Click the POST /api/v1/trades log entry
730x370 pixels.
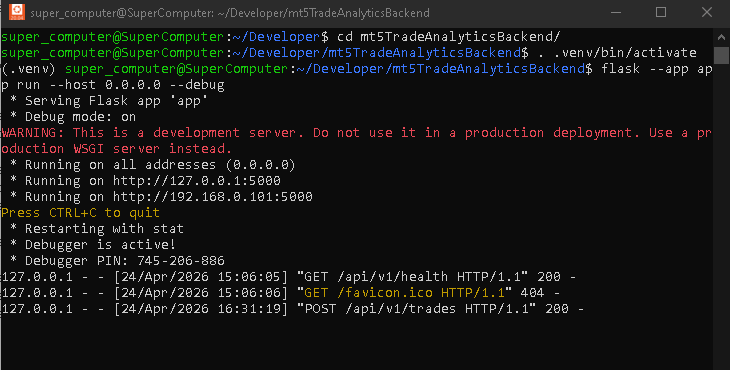[292, 309]
